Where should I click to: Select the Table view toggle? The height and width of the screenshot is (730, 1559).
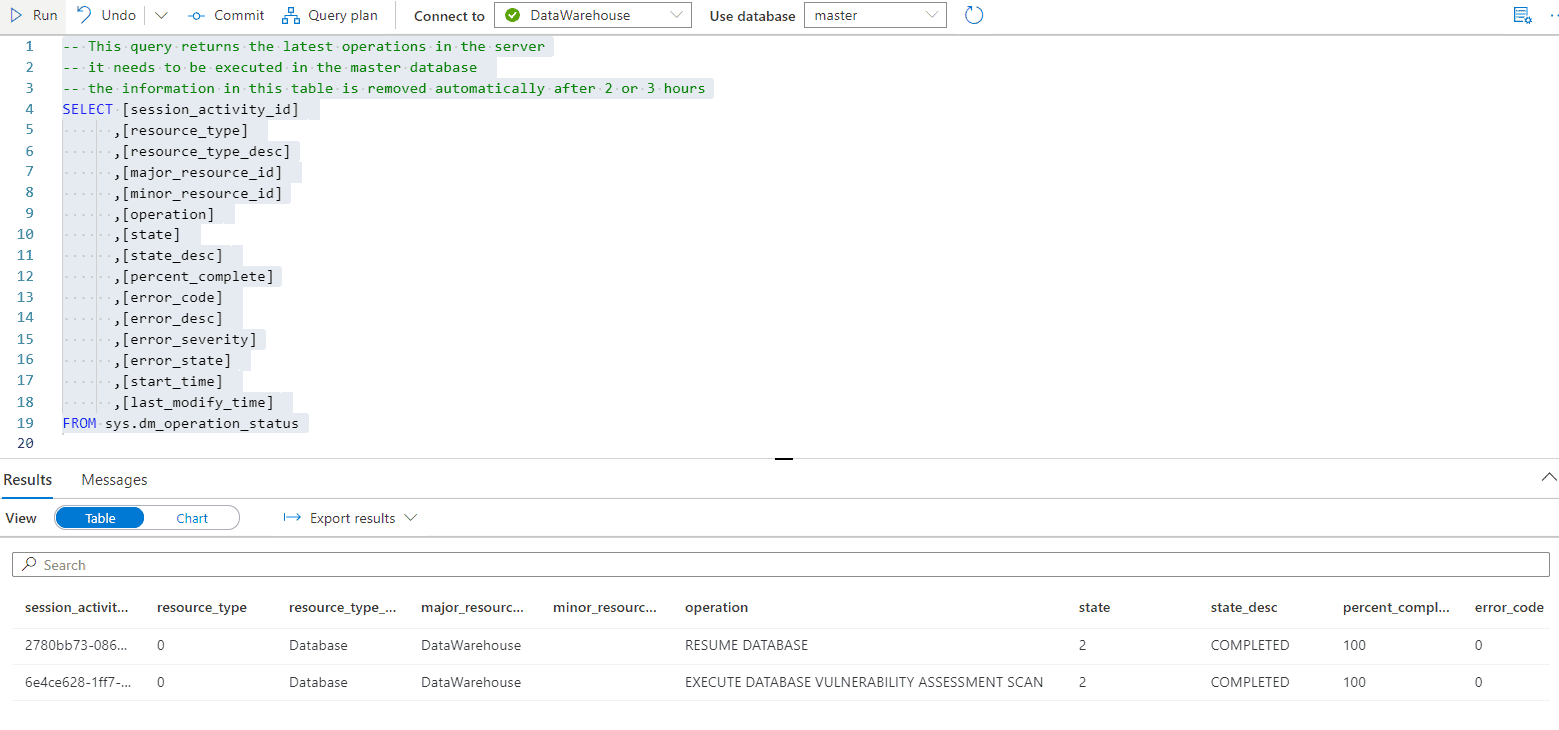coord(100,518)
